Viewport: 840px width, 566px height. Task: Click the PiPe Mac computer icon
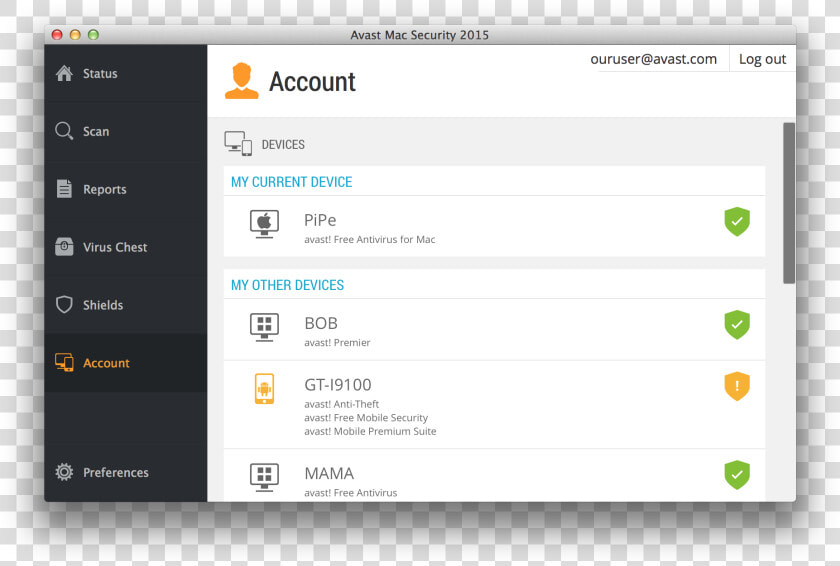[x=265, y=224]
